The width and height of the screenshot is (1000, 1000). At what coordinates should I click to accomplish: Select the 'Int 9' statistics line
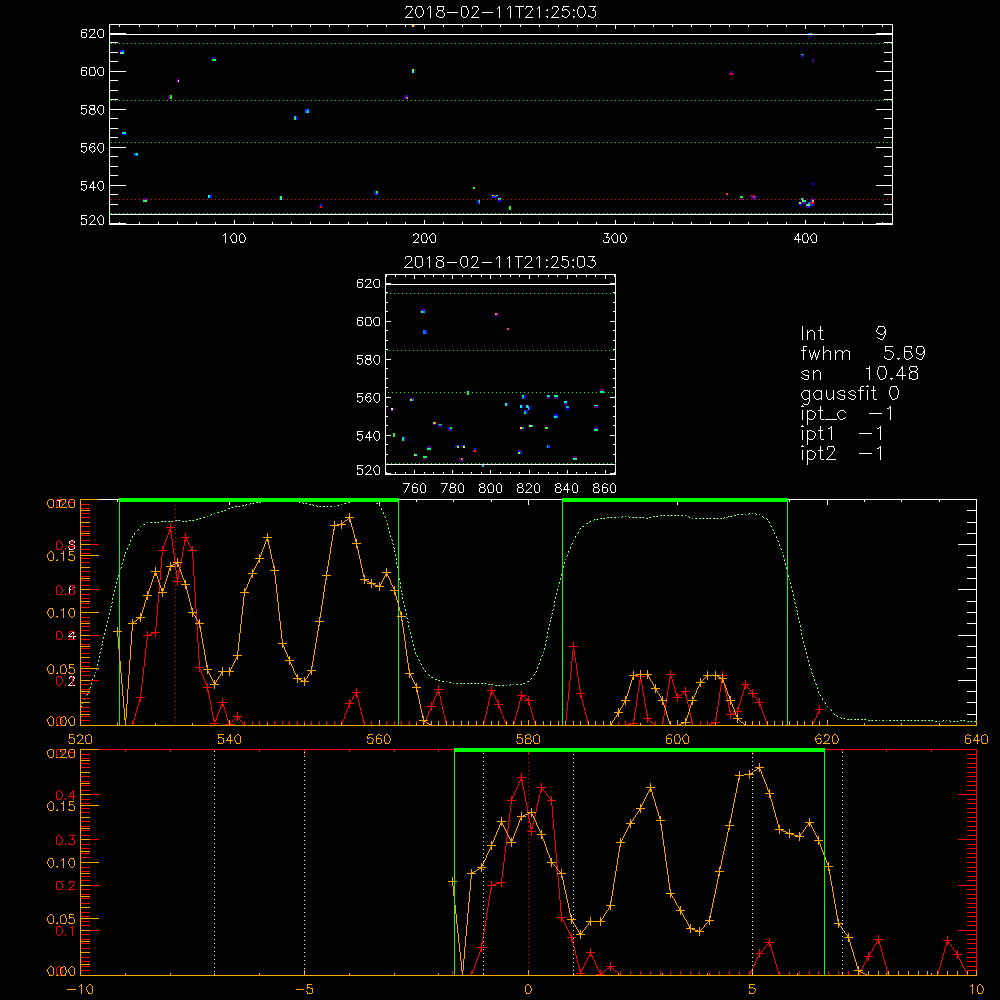843,333
